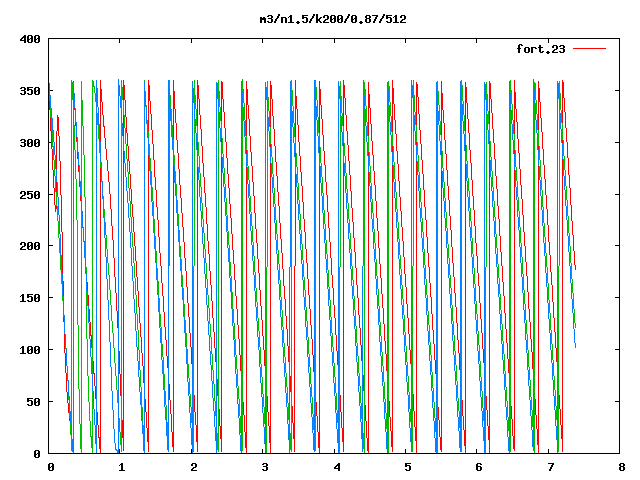This screenshot has height=480, width=640.
Task: Click x-axis label 8
Action: (622, 467)
